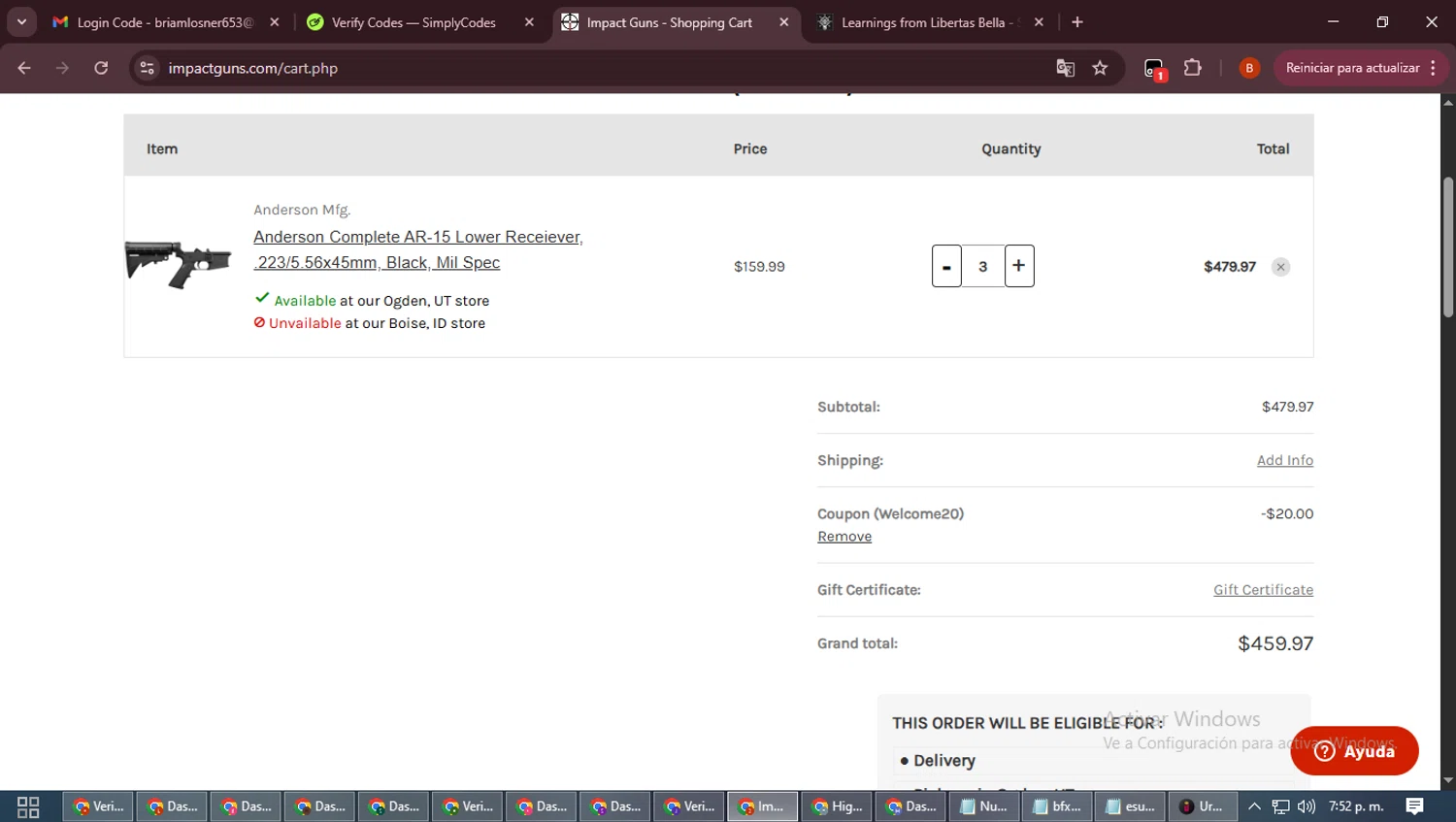
Task: Open the Hig... Chrome taskbar window
Action: point(837,806)
